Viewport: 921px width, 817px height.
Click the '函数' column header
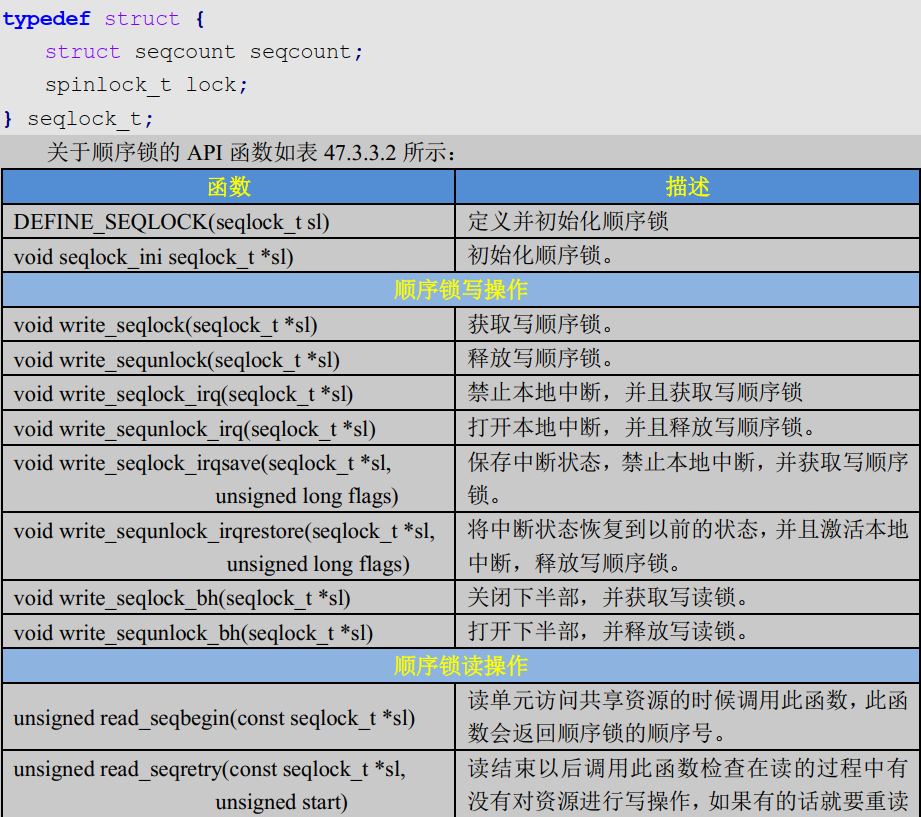(229, 187)
